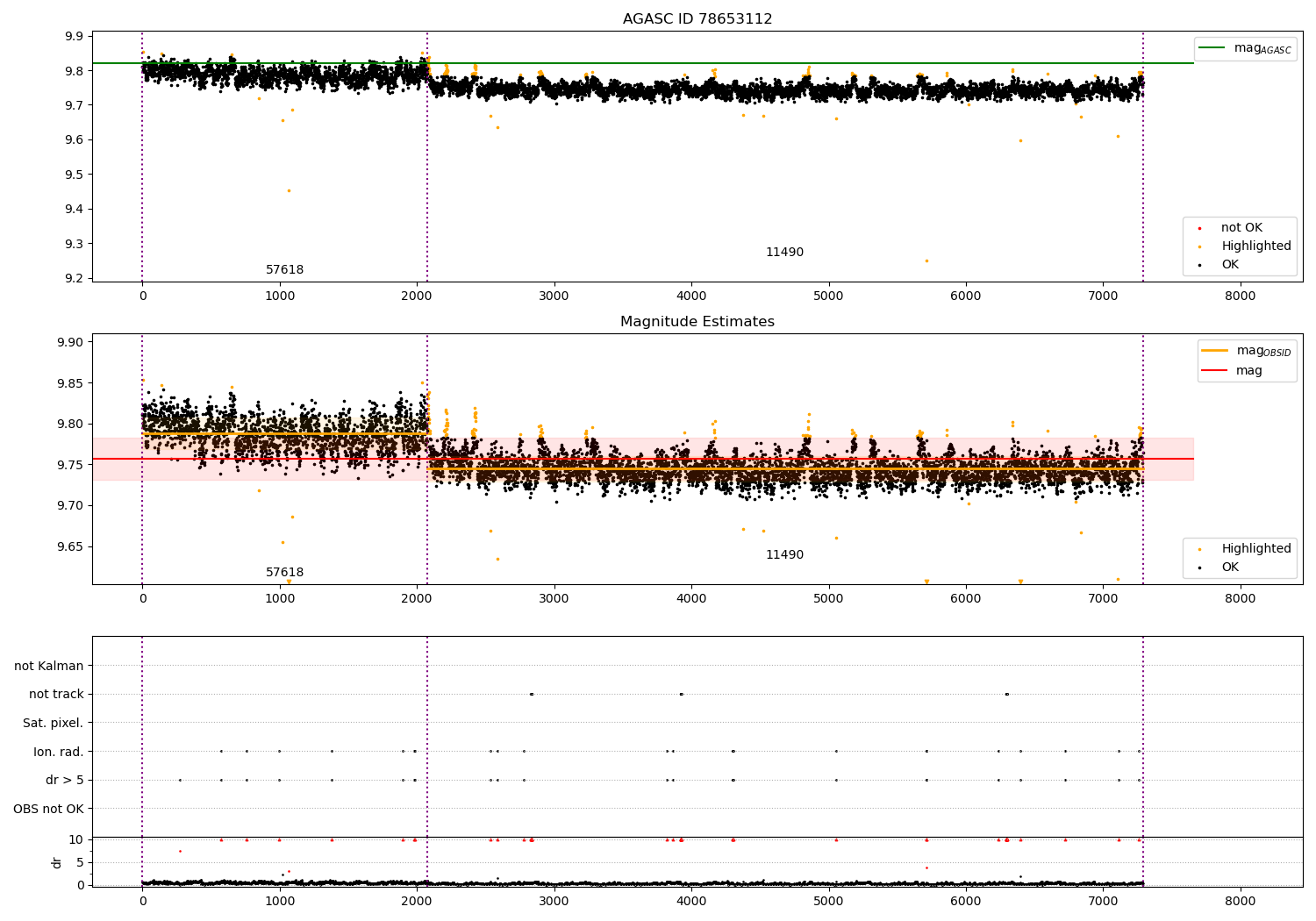Click the 'Ion. rad.' axis label
Screen dimensions: 1316x921
[59, 752]
